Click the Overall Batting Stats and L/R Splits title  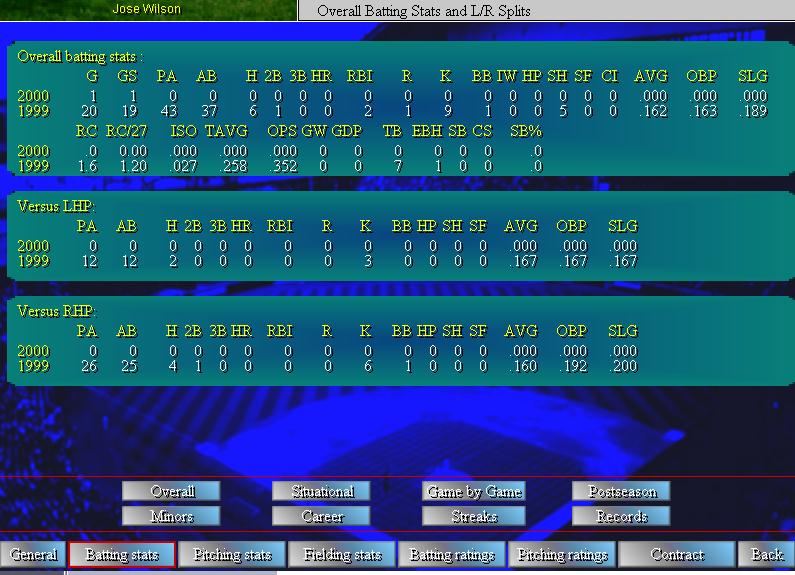tap(424, 11)
